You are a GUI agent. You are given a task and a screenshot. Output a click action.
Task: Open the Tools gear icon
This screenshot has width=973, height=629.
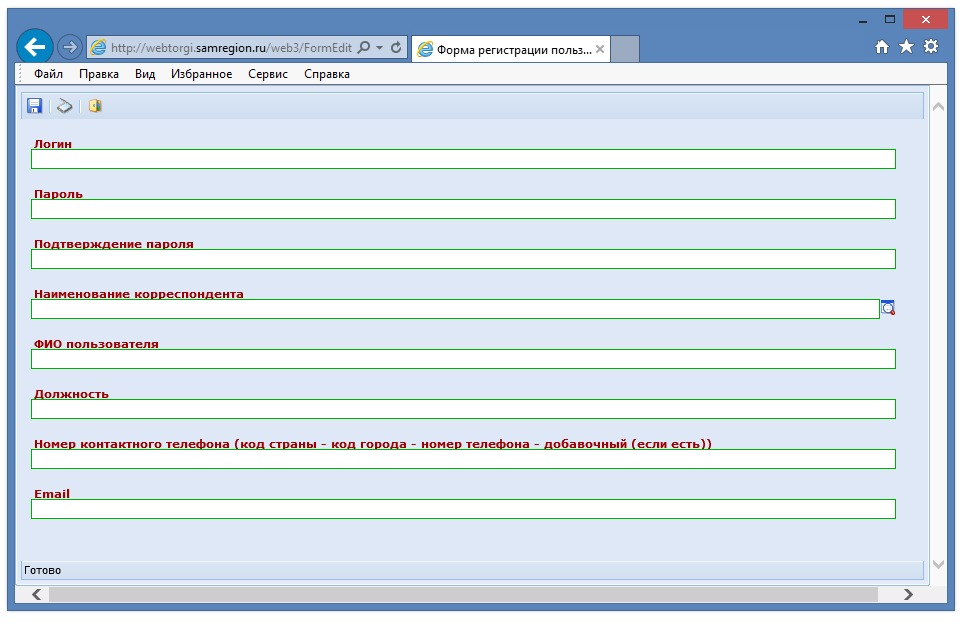click(x=931, y=47)
